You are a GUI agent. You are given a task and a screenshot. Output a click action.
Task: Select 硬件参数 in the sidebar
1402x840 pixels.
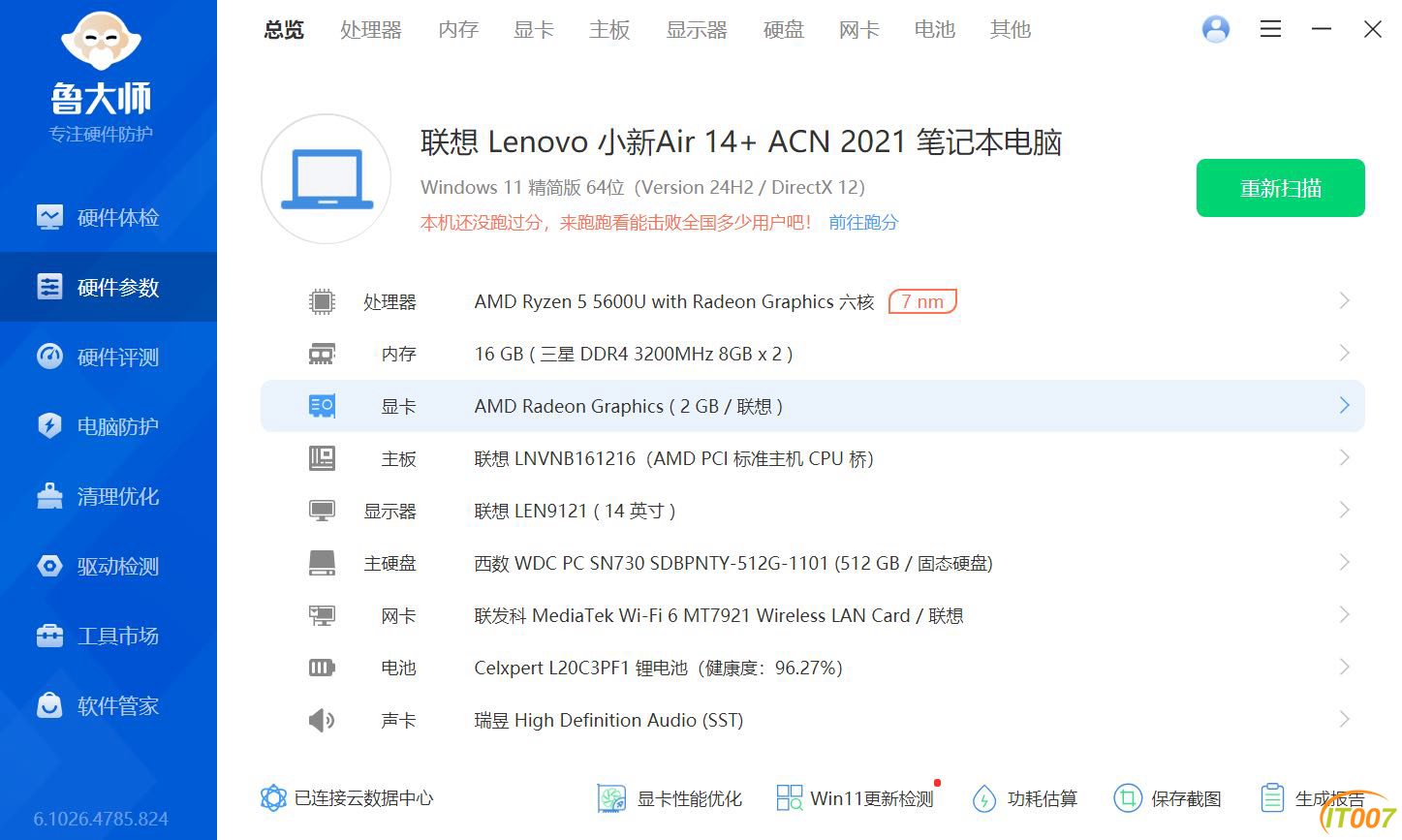[x=109, y=287]
